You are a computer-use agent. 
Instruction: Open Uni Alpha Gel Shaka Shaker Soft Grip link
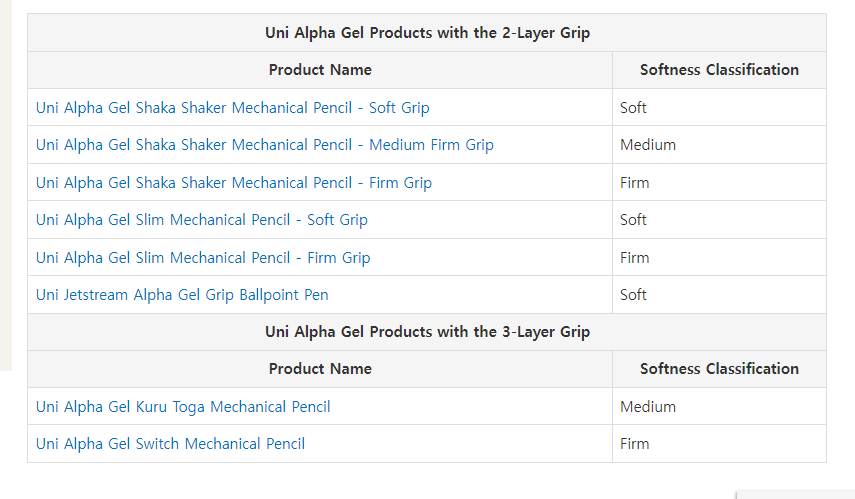pyautogui.click(x=232, y=107)
